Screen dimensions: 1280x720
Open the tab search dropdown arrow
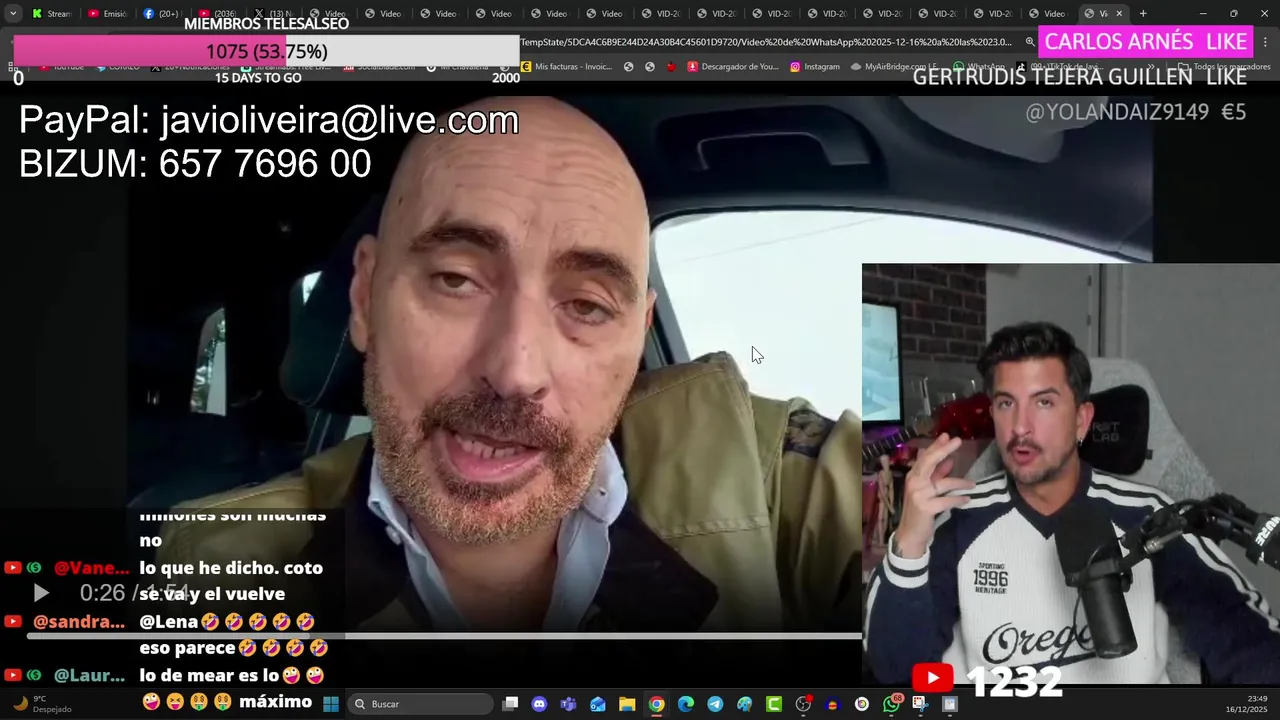pyautogui.click(x=13, y=14)
